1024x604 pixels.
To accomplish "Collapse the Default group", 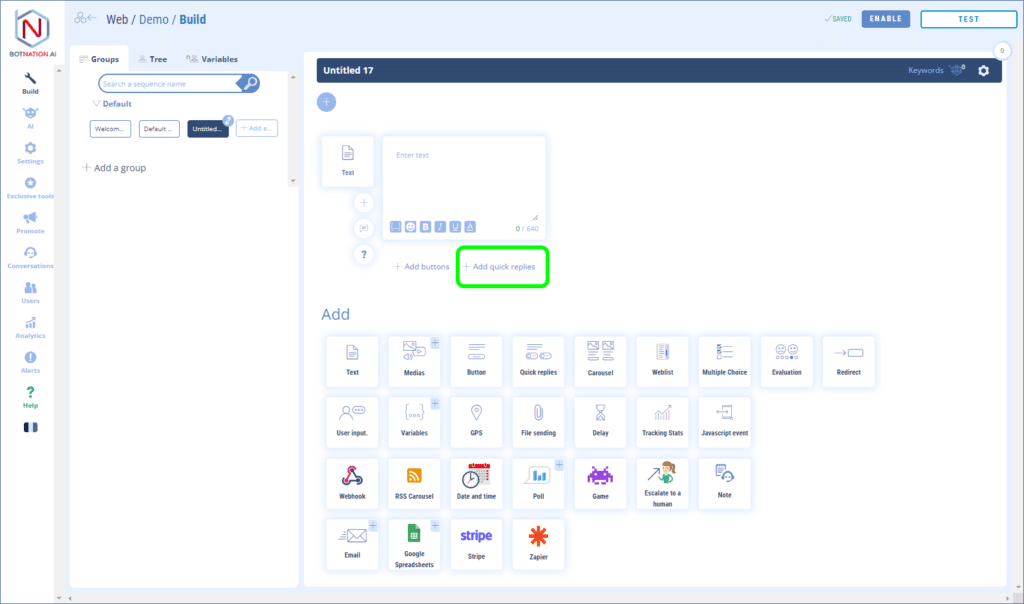I will [96, 104].
